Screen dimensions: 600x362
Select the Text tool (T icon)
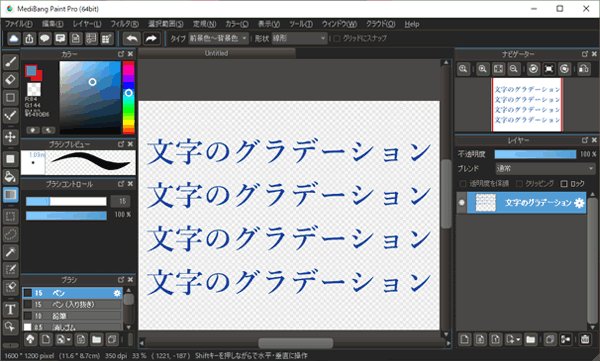[x=10, y=309]
